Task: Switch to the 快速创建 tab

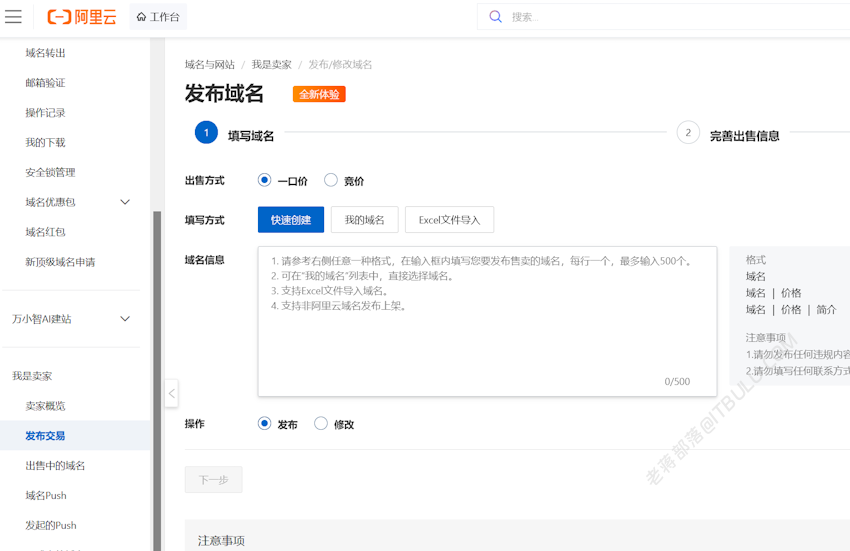Action: pos(291,220)
